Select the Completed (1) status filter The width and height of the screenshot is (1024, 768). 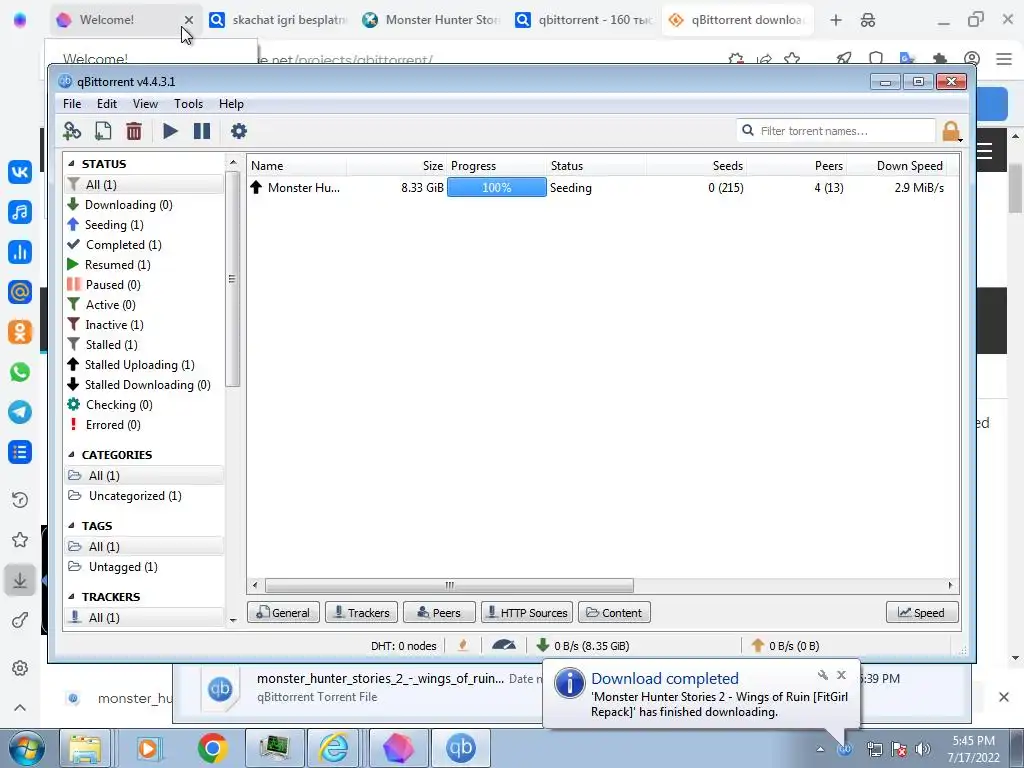tap(144, 245)
